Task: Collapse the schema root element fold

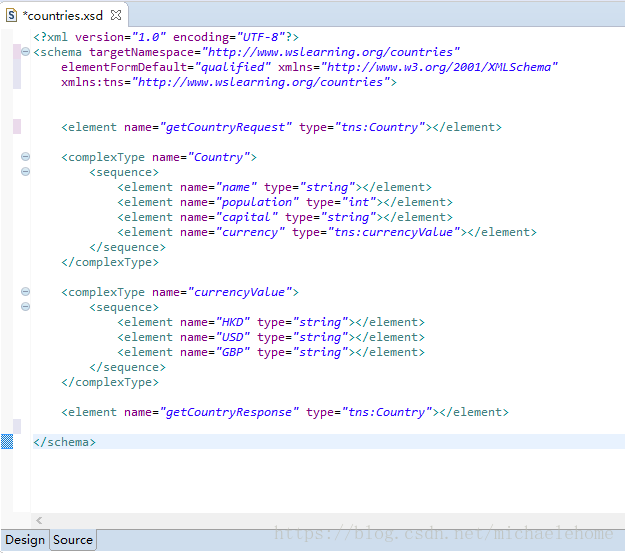Action: 25,51
